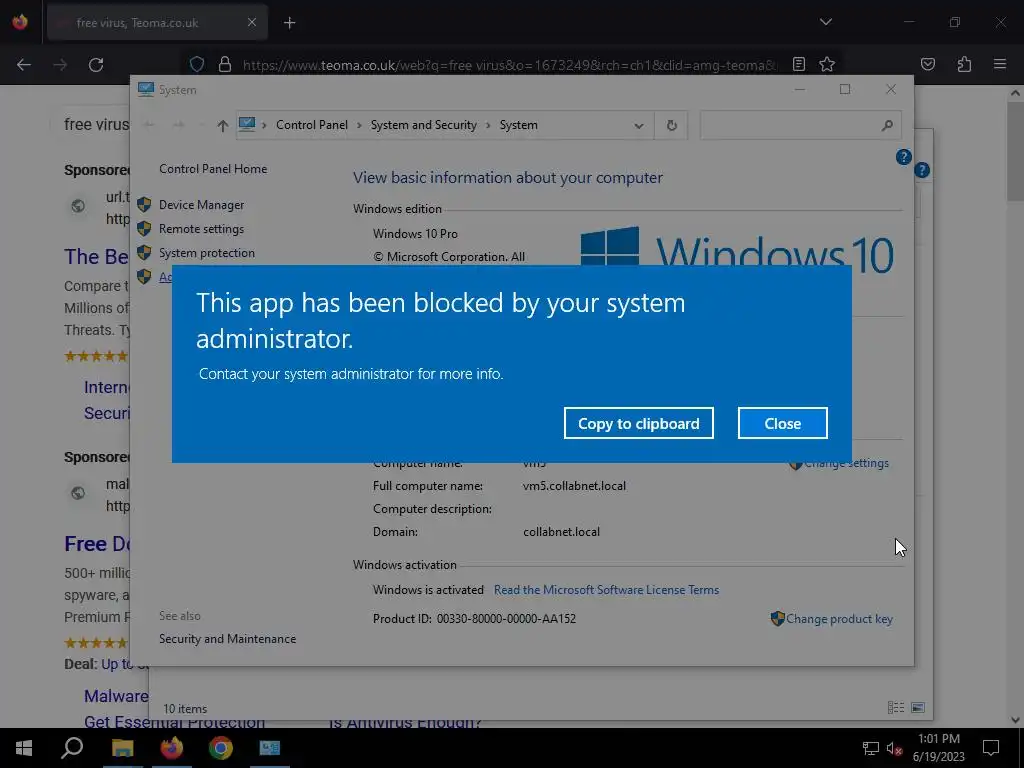This screenshot has width=1024, height=768.
Task: Open the notification center icon
Action: pos(991,748)
